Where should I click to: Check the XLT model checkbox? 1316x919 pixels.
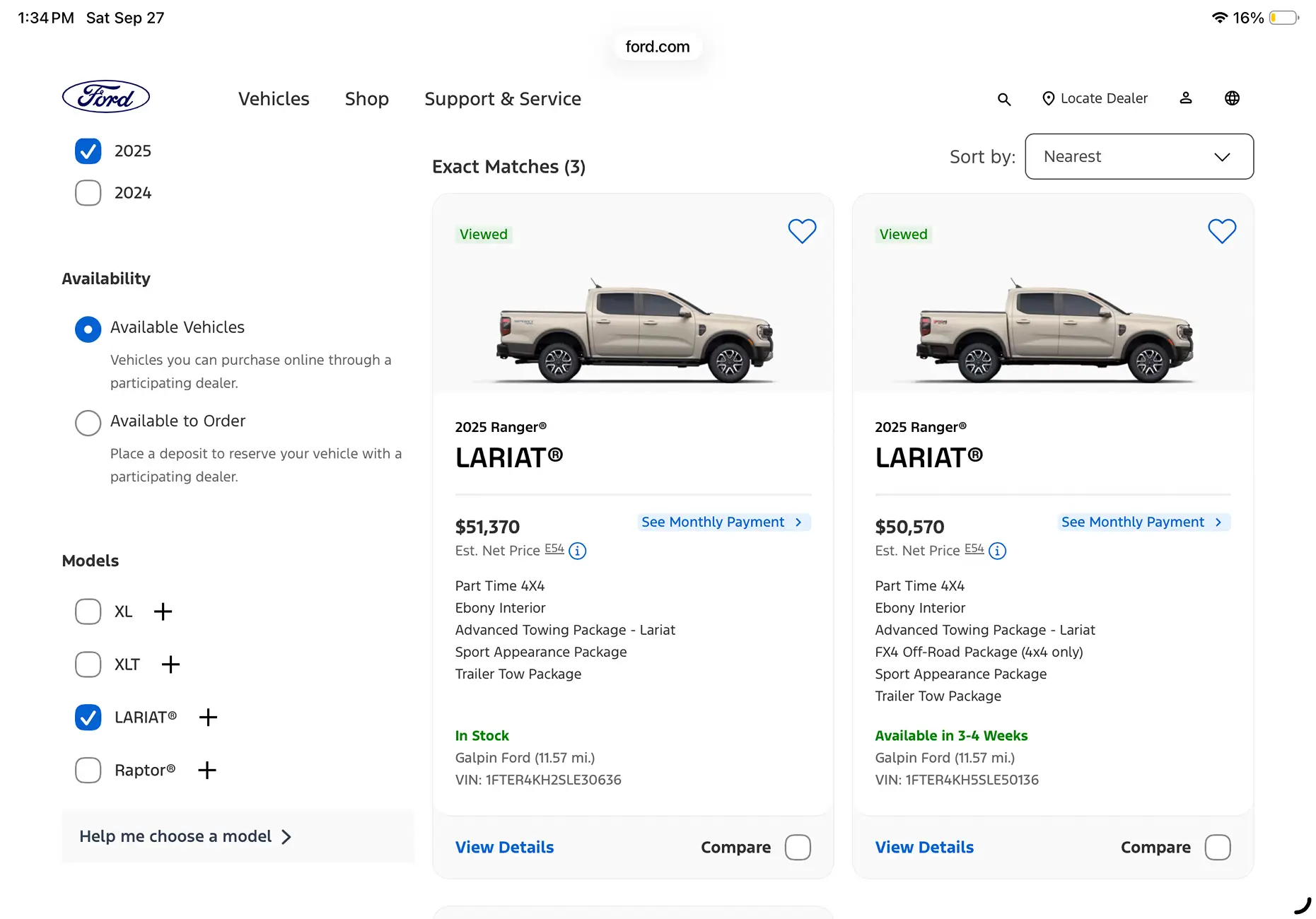(x=88, y=665)
